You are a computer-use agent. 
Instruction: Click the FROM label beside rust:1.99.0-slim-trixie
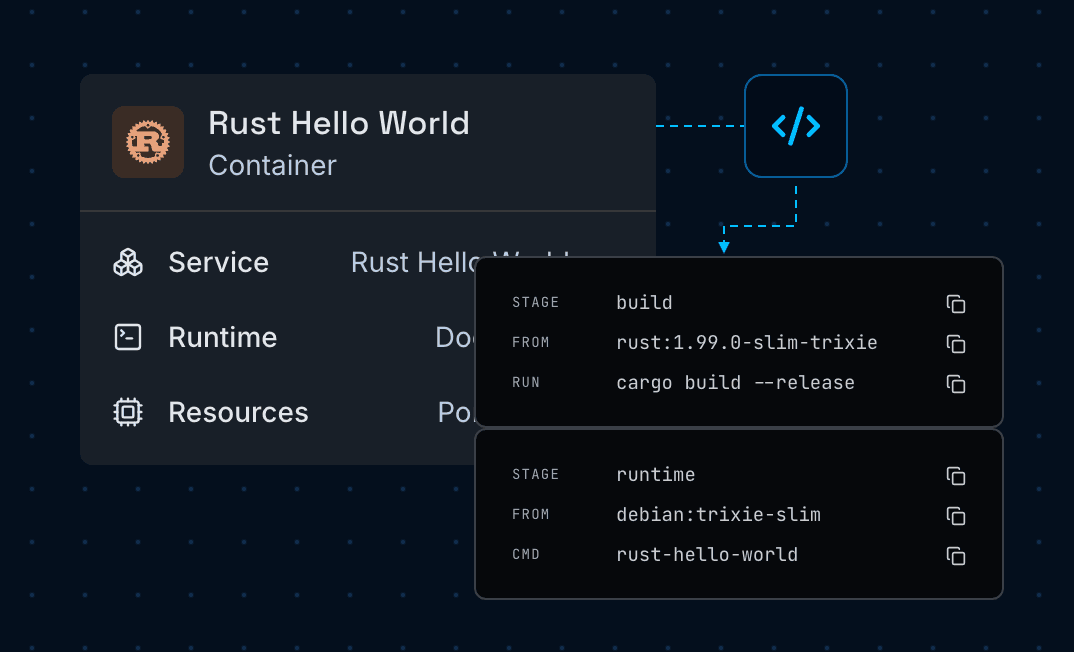(x=531, y=342)
